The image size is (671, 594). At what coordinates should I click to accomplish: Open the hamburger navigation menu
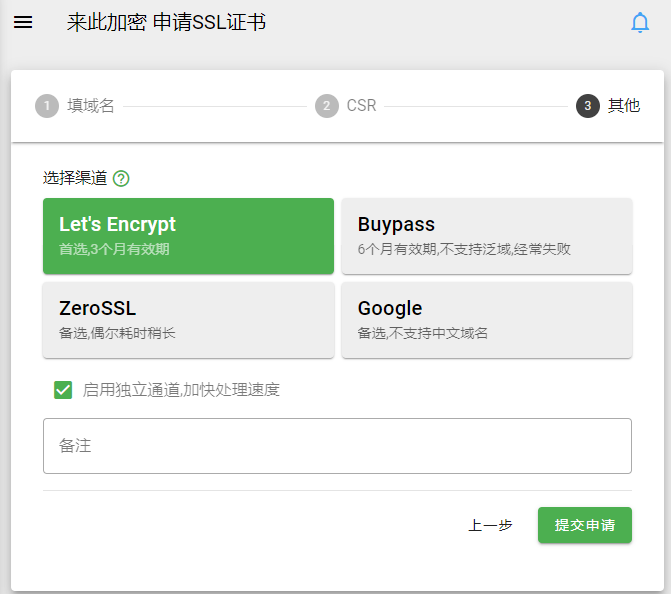tap(23, 22)
